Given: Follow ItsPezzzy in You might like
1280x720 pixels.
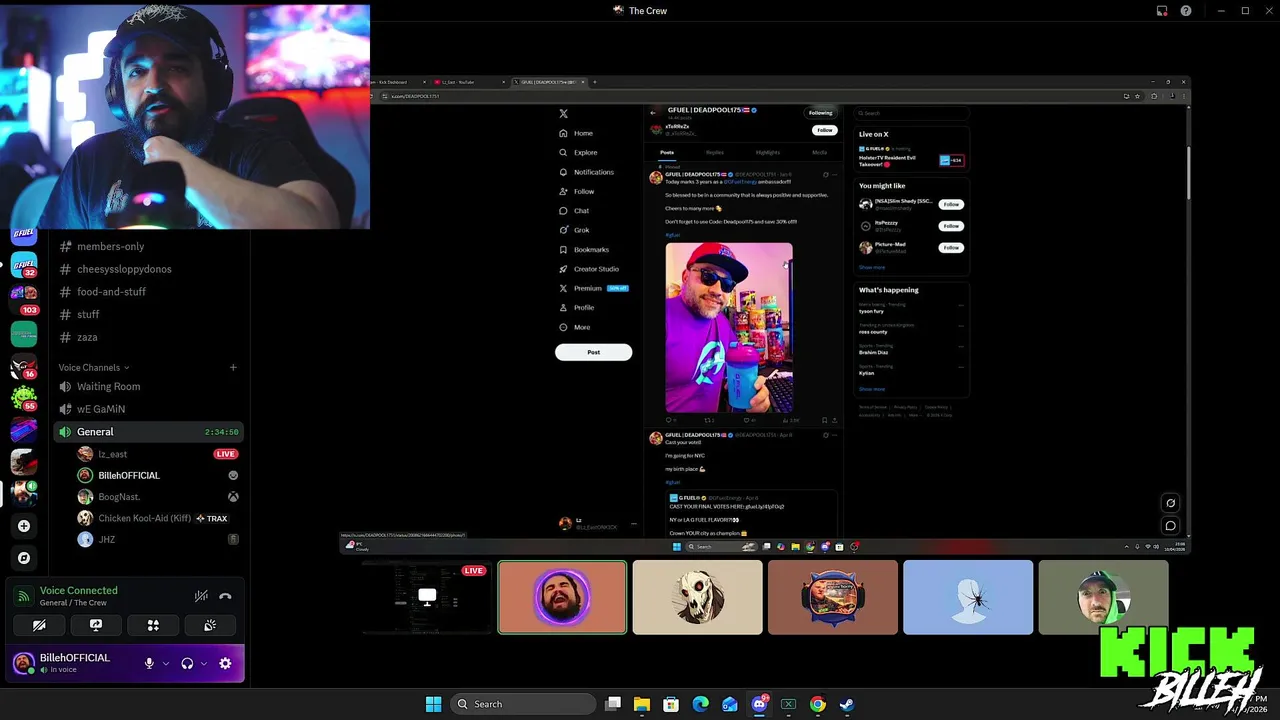Looking at the screenshot, I should click(951, 226).
